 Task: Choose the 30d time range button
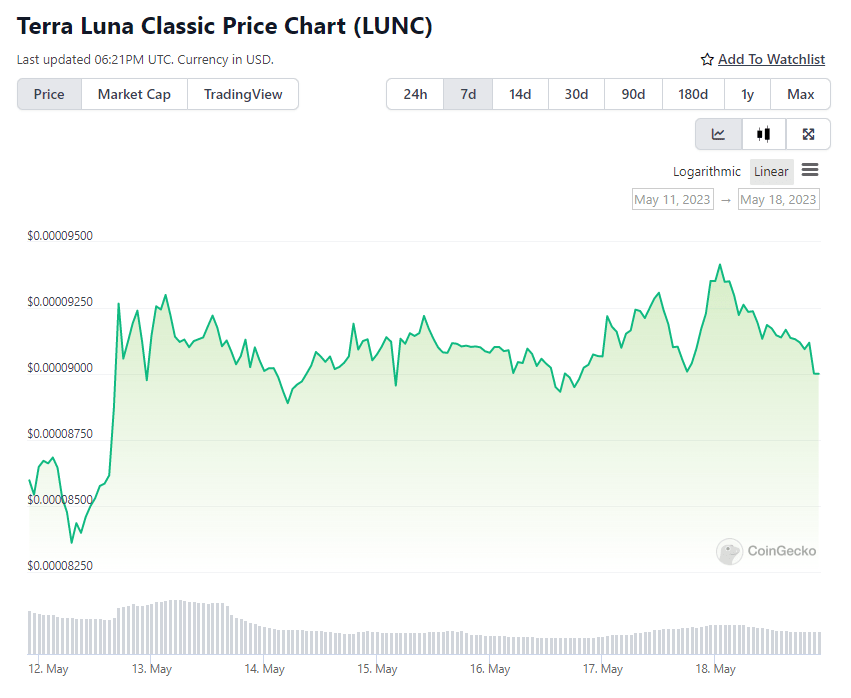pyautogui.click(x=576, y=94)
